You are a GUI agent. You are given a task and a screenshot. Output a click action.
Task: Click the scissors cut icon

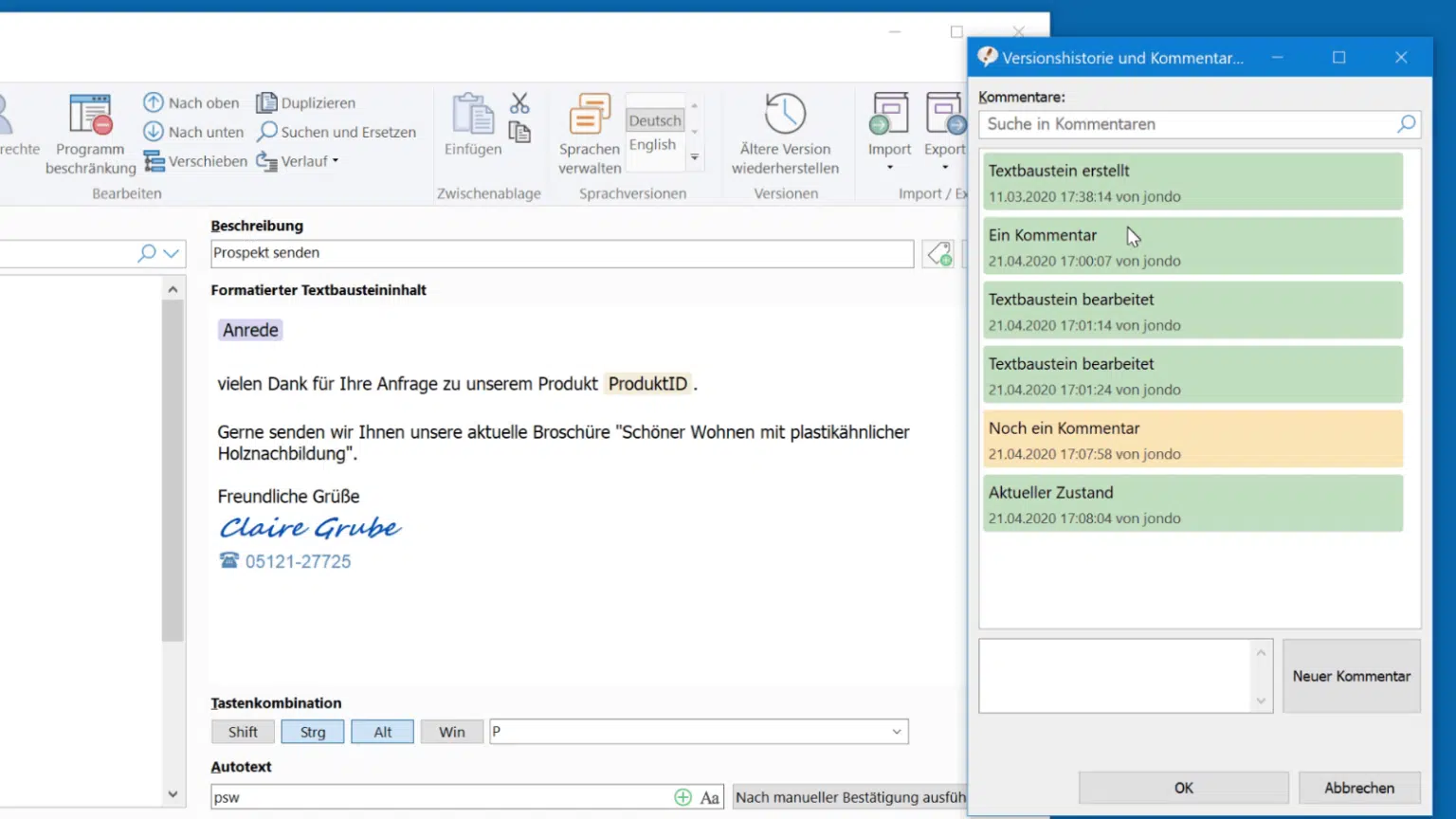pos(519,102)
